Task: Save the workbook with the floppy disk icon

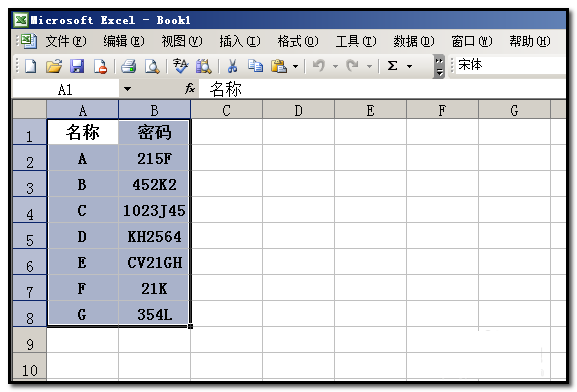Action: [77, 66]
